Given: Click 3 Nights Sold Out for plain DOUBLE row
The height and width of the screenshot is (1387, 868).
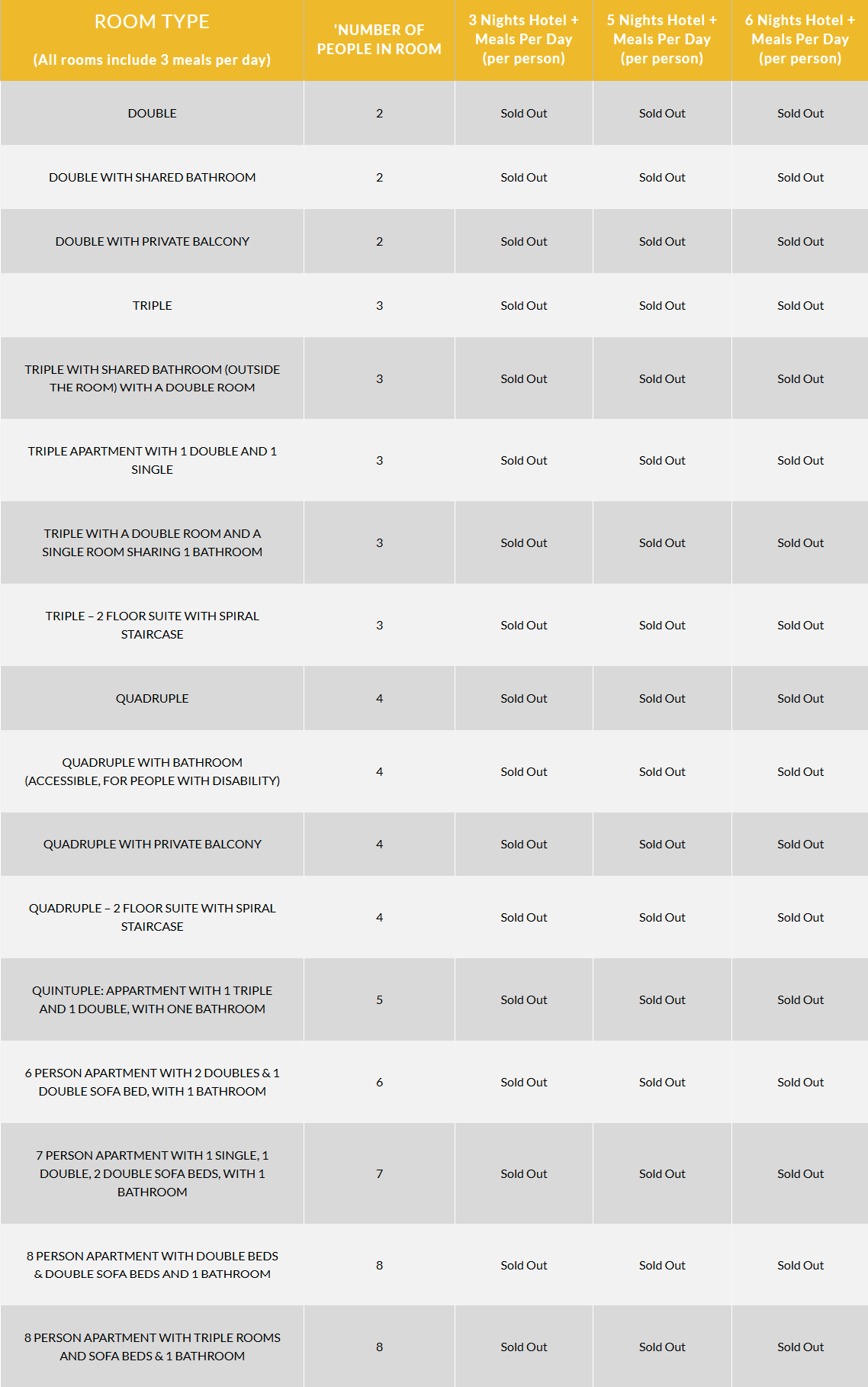Looking at the screenshot, I should point(523,113).
